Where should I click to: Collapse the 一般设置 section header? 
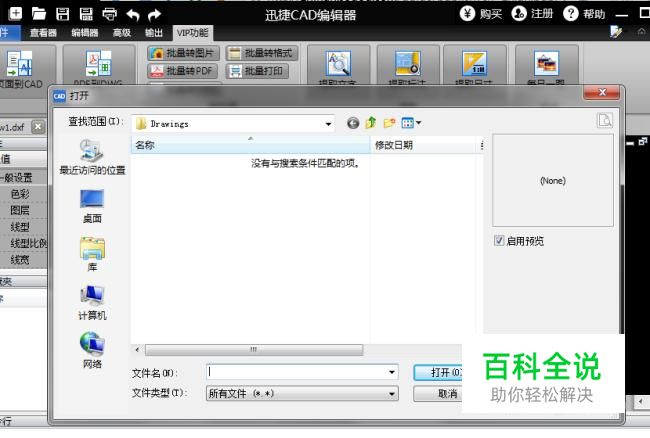coord(24,177)
